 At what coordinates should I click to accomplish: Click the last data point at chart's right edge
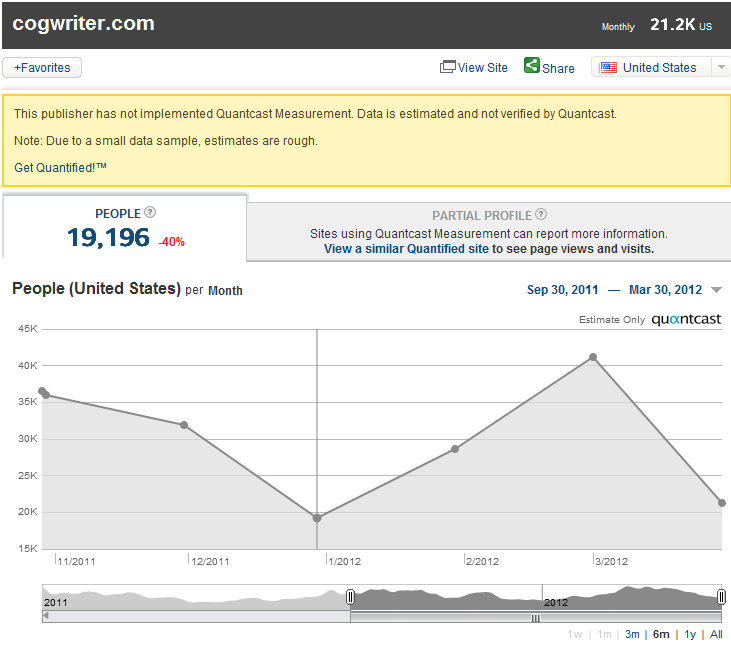click(x=722, y=503)
